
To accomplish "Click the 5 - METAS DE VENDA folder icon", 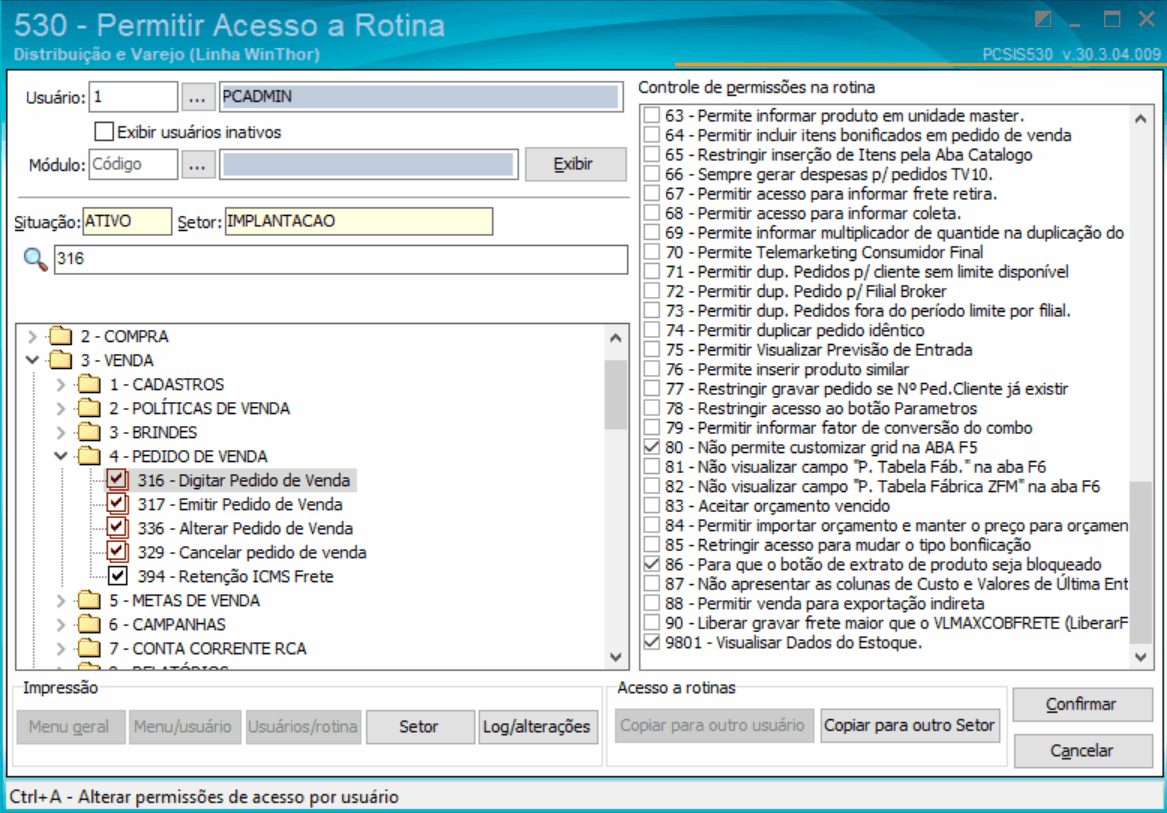I will pos(89,600).
